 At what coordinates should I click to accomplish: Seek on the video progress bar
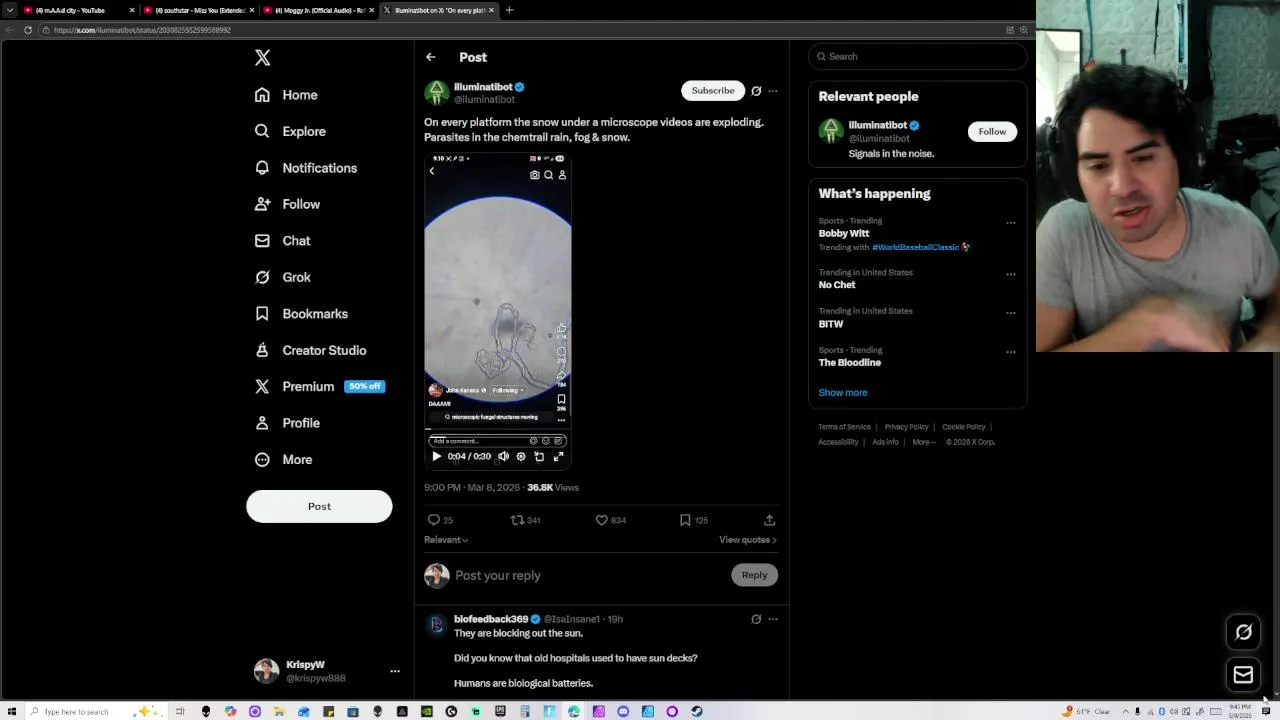click(498, 436)
